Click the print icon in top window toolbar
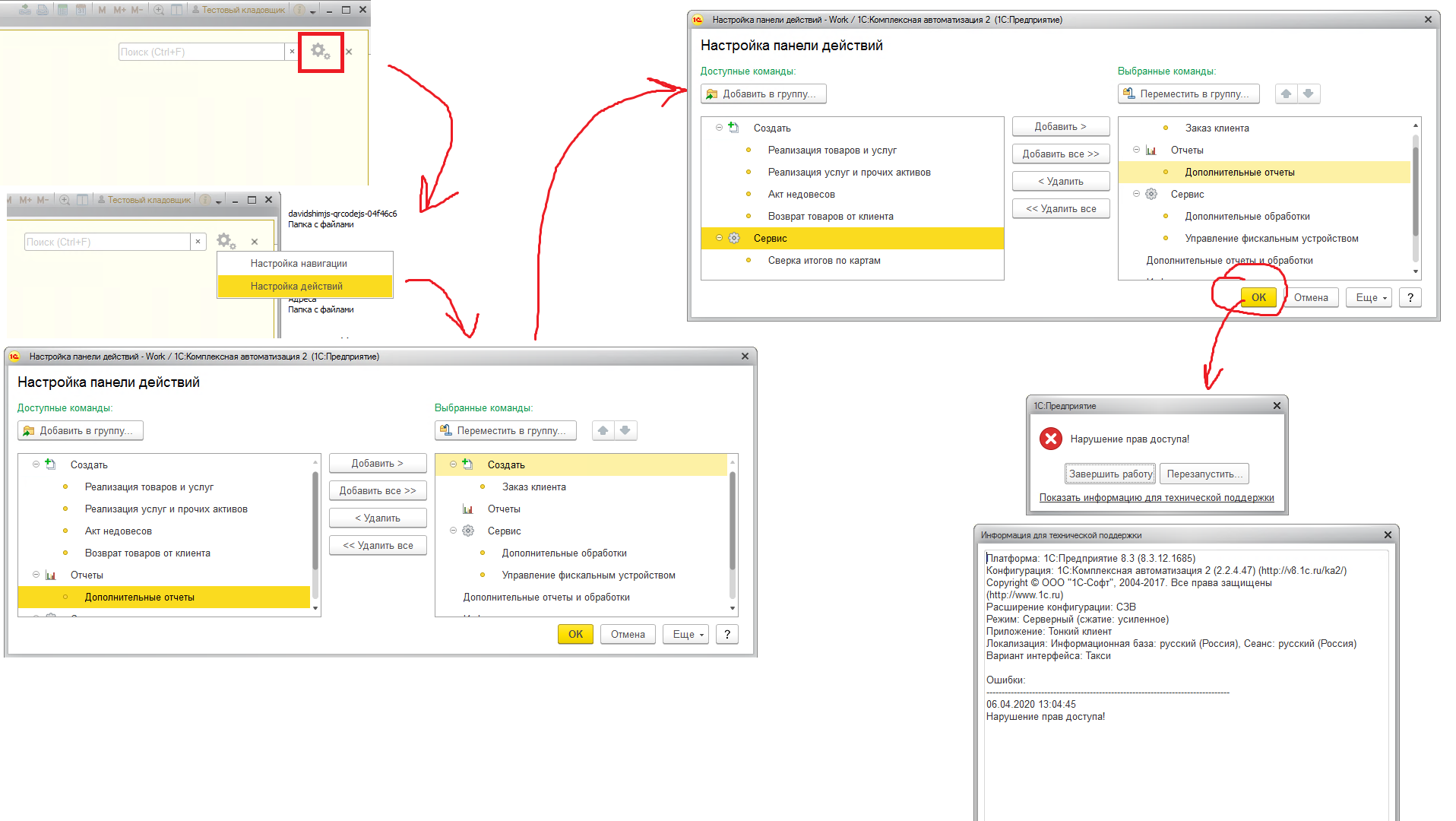1456x821 pixels. point(43,10)
